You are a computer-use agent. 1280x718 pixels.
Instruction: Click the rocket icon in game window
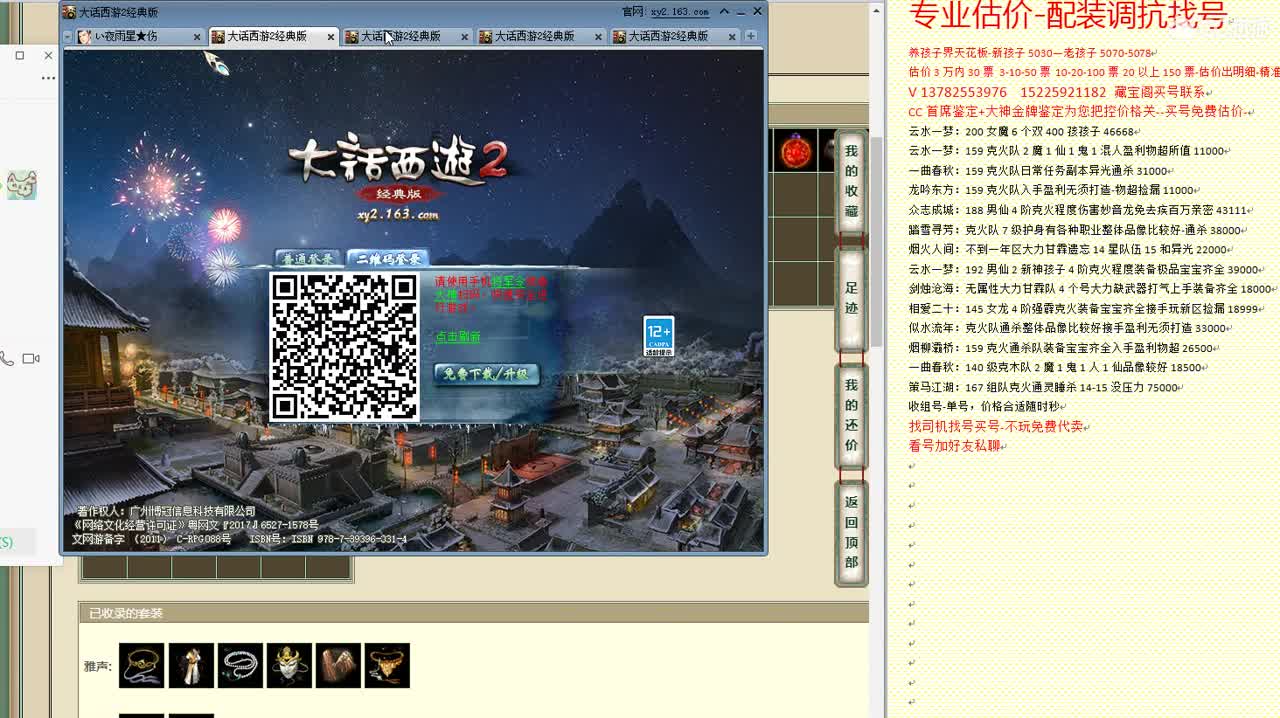point(217,64)
